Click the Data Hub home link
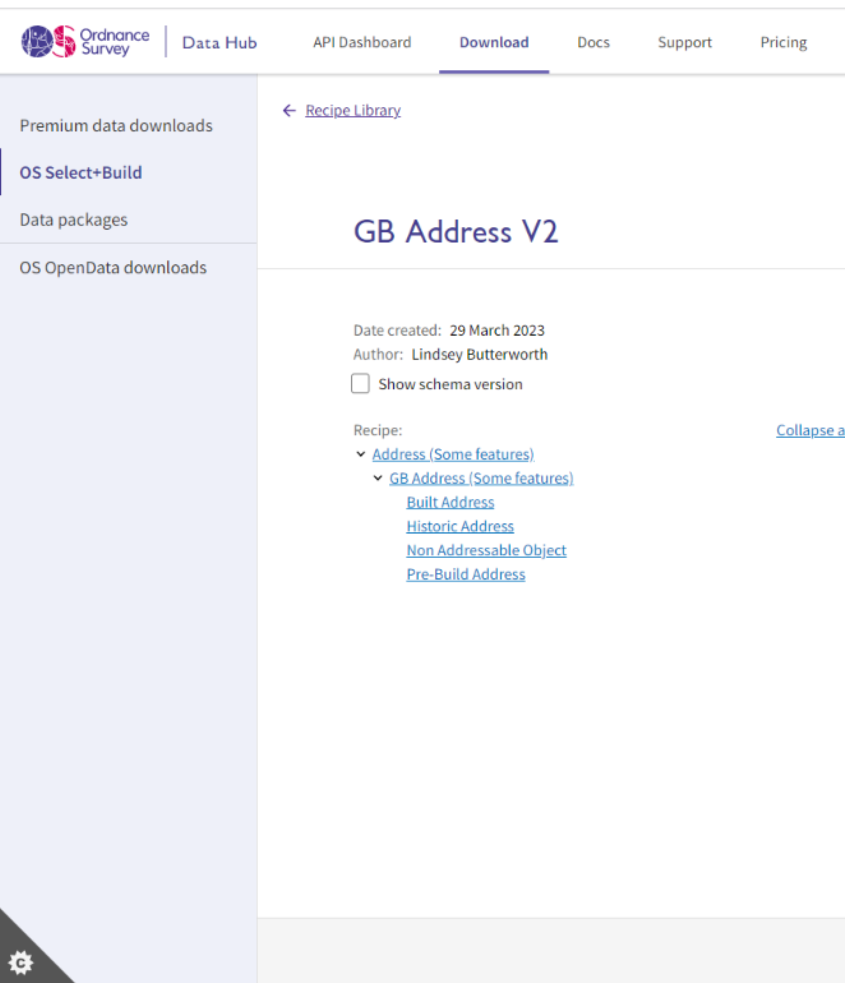845x983 pixels. [x=219, y=42]
